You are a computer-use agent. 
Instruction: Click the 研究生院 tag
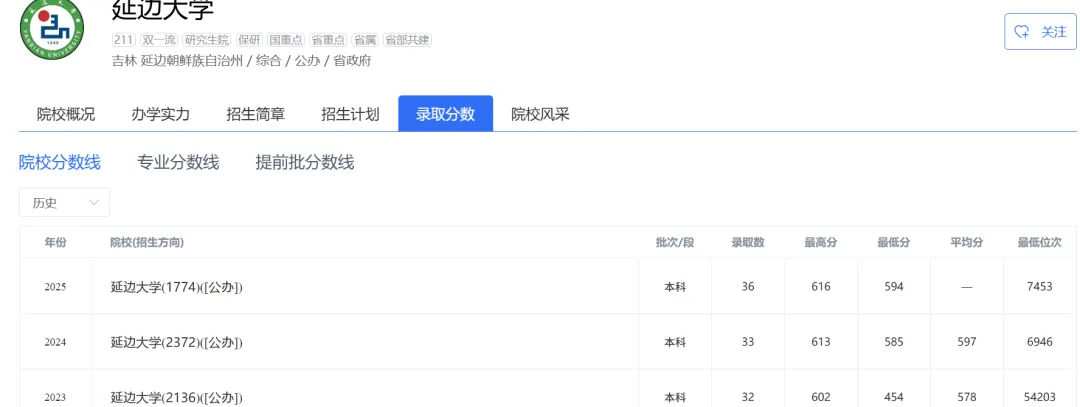coord(207,40)
